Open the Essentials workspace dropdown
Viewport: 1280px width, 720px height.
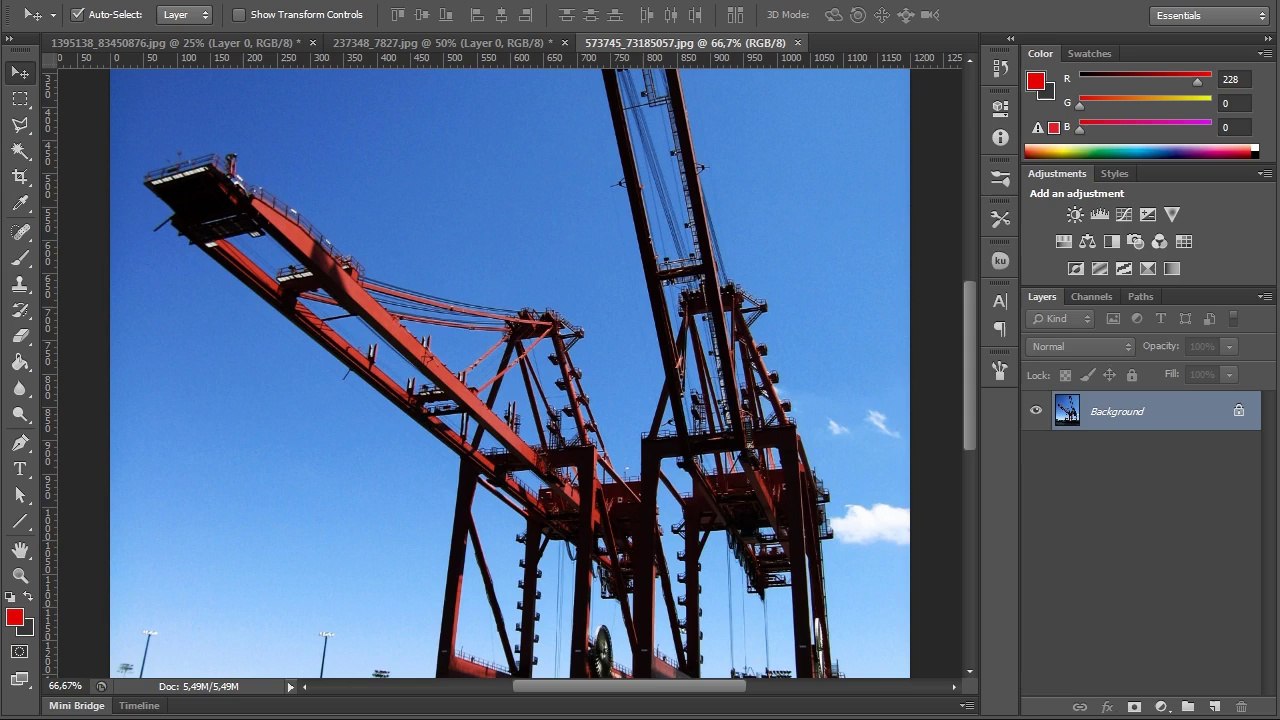point(1209,15)
